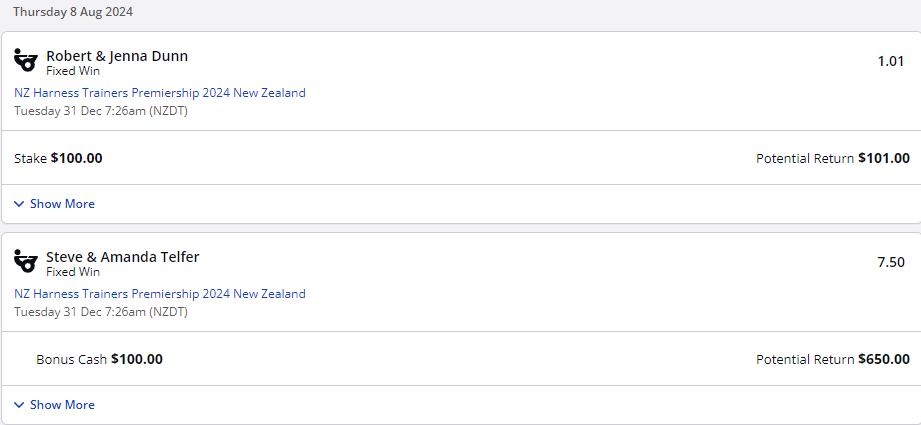Screen dimensions: 921x425
Task: Click the harness racing icon beside Steve & Amanda Telfer
Action: (25, 262)
